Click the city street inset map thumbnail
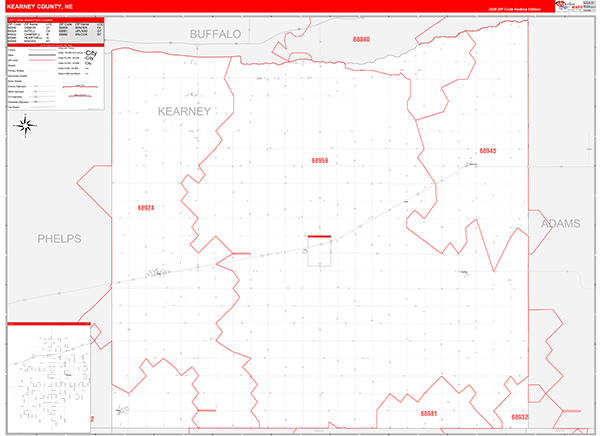The image size is (600, 436). click(x=49, y=378)
